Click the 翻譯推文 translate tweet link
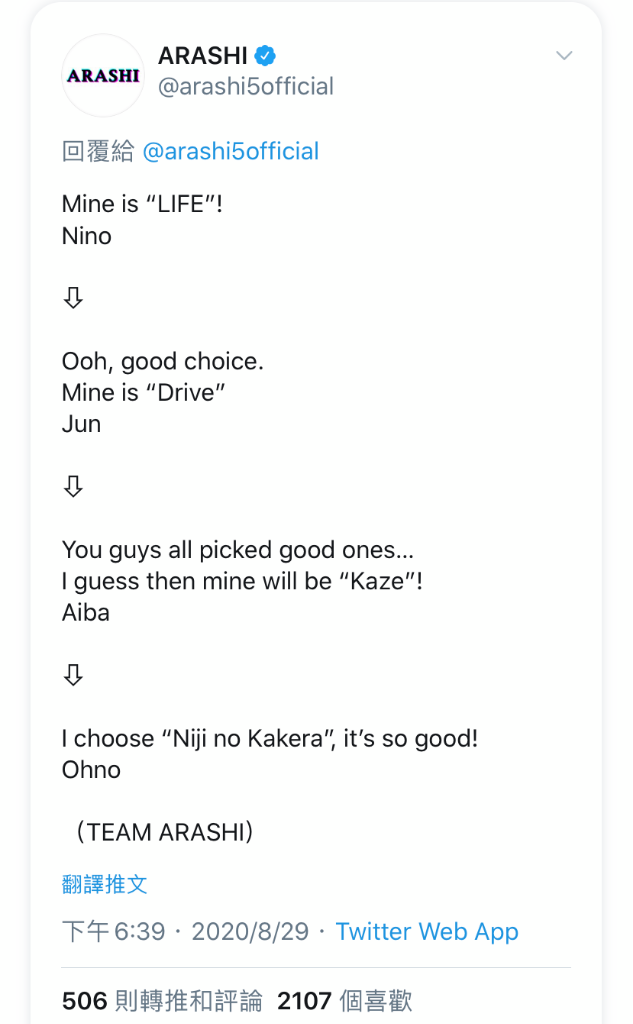633x1024 pixels. coord(105,884)
